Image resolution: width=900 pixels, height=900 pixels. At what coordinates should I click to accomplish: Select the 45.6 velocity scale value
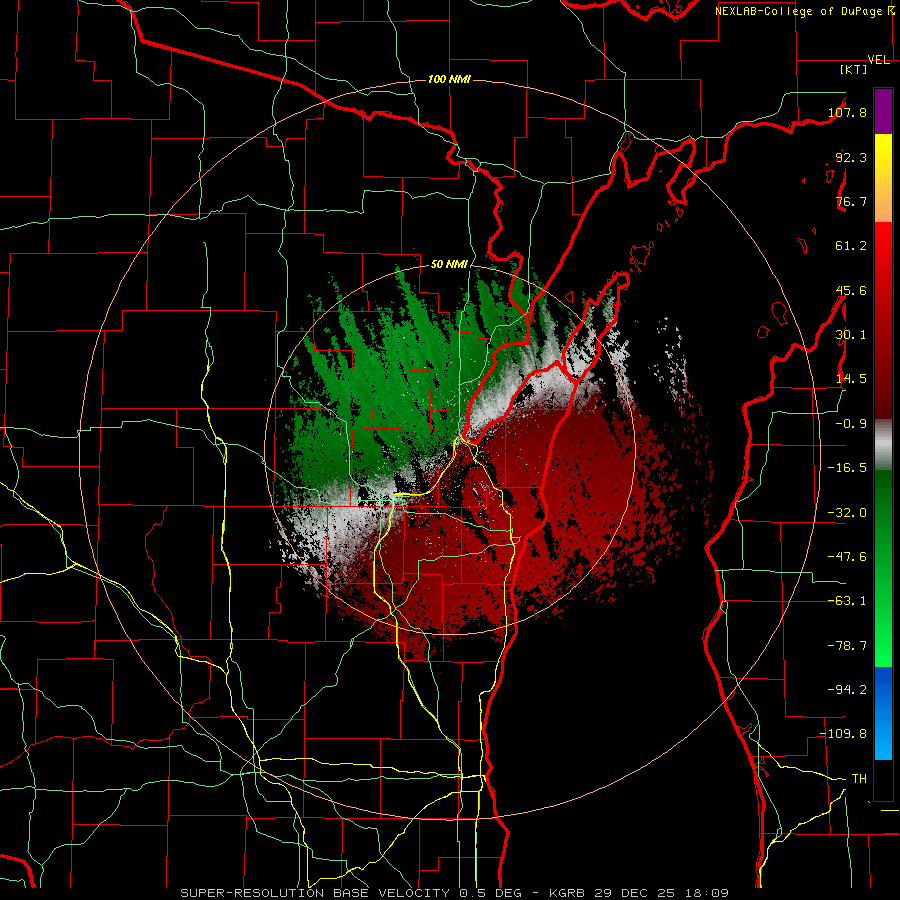point(851,290)
